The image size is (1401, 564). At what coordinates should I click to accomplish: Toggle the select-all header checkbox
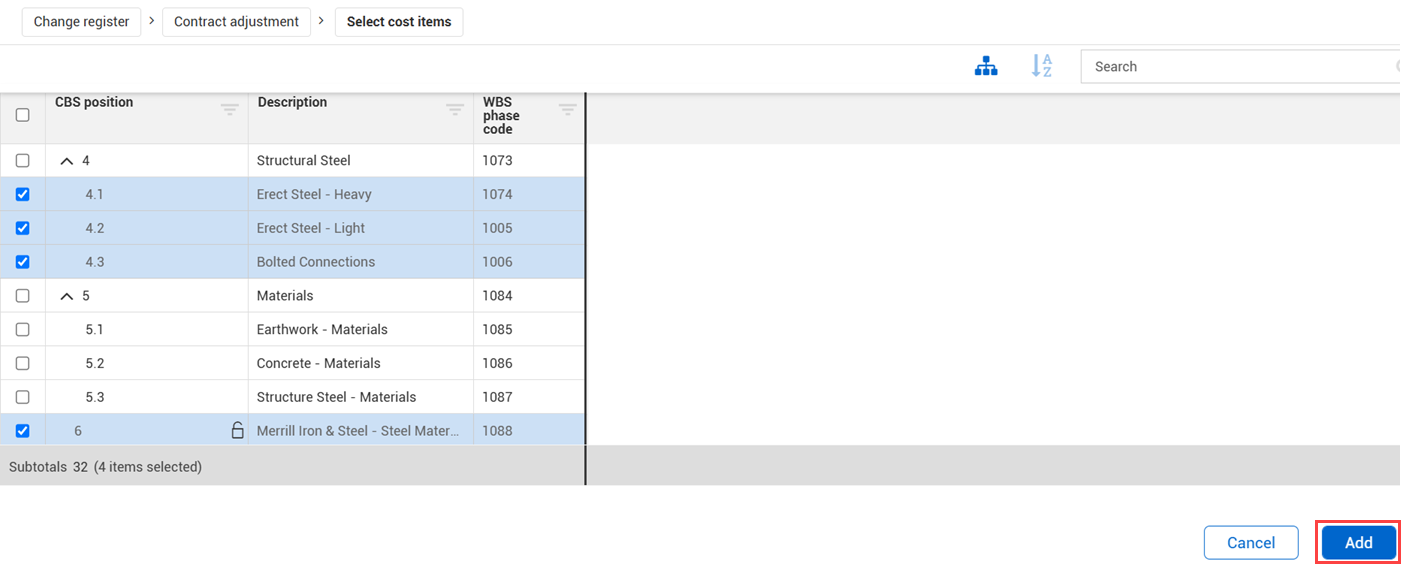point(23,115)
